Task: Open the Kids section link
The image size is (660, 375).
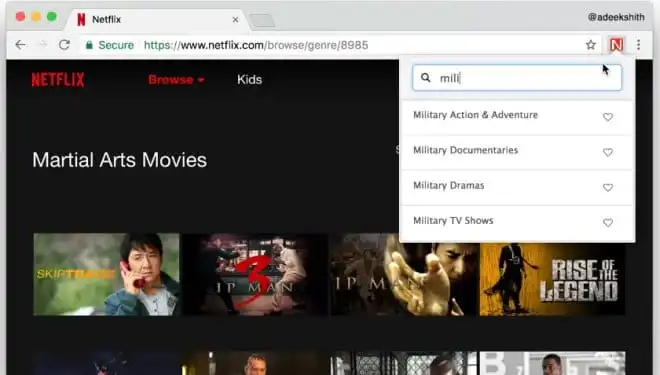Action: [249, 80]
